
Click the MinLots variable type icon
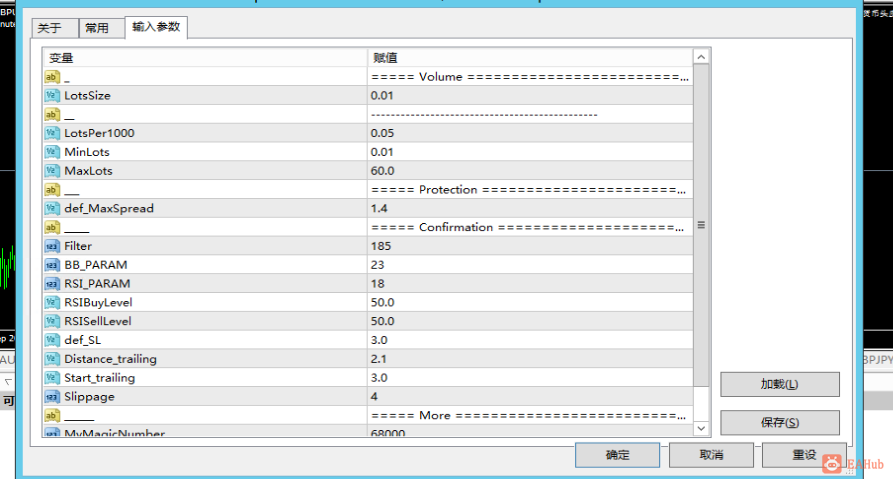52,152
